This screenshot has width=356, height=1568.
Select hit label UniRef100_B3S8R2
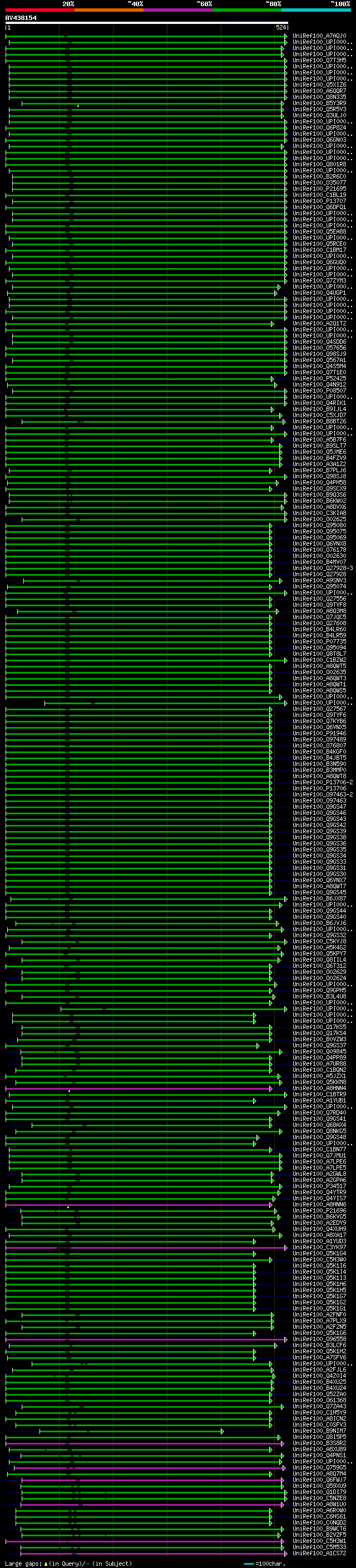tap(319, 1443)
